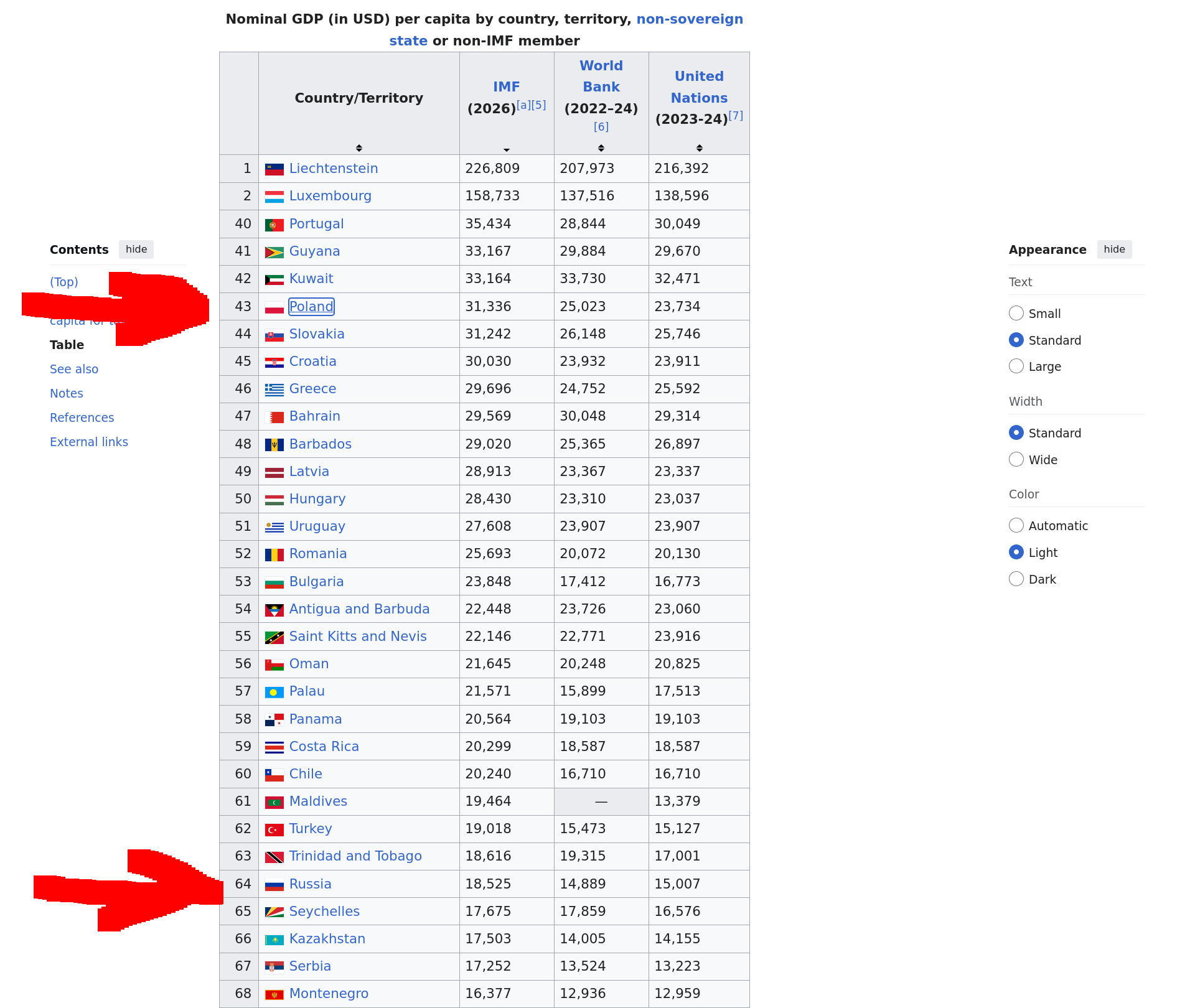Sort table by Country/Territory column
The image size is (1195, 1008).
(359, 147)
